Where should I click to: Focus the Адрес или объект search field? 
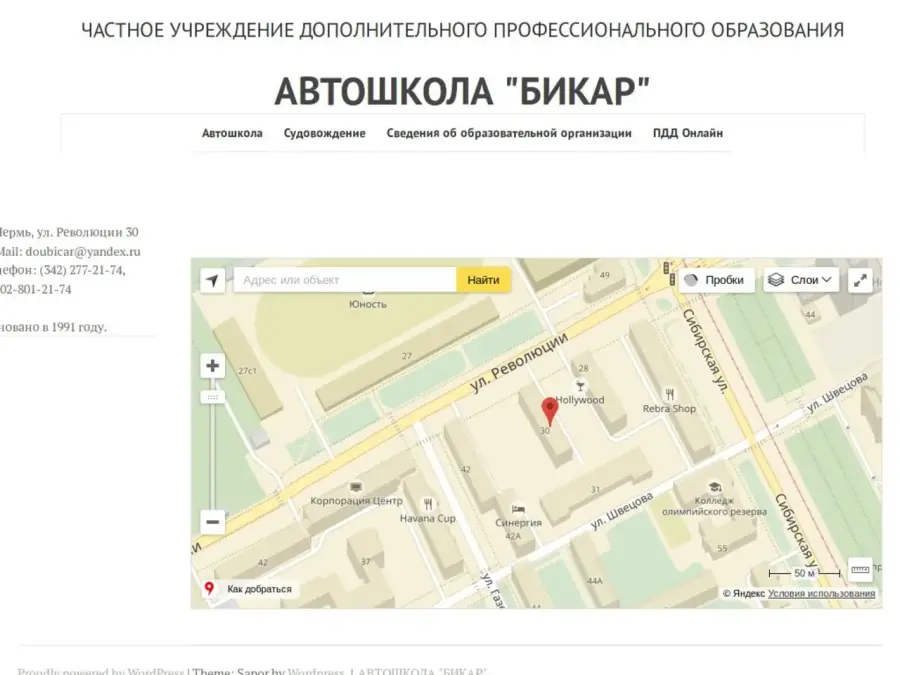pos(345,281)
